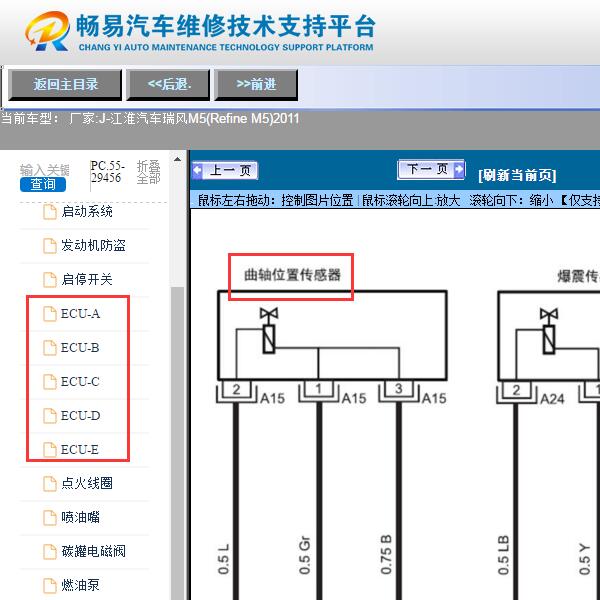
Task: Click the 0.75 B wire label
Action: [386, 554]
